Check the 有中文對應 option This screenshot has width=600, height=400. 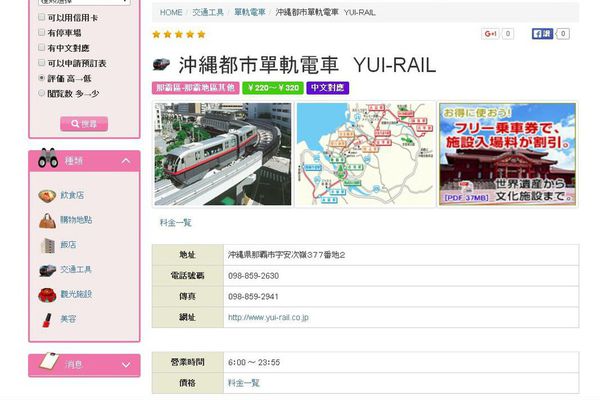(x=41, y=47)
